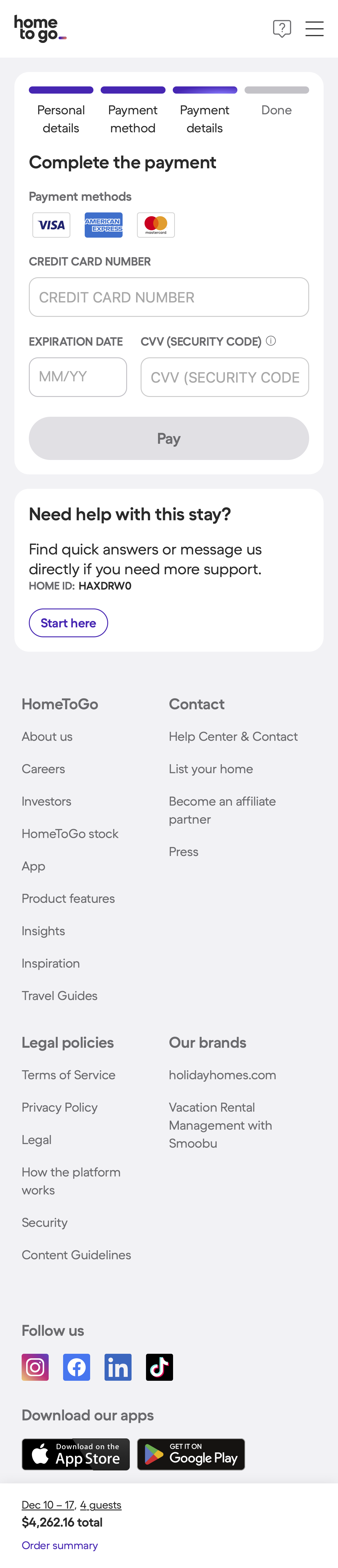338x1568 pixels.
Task: Click the Payment details progress bar
Action: pos(205,89)
